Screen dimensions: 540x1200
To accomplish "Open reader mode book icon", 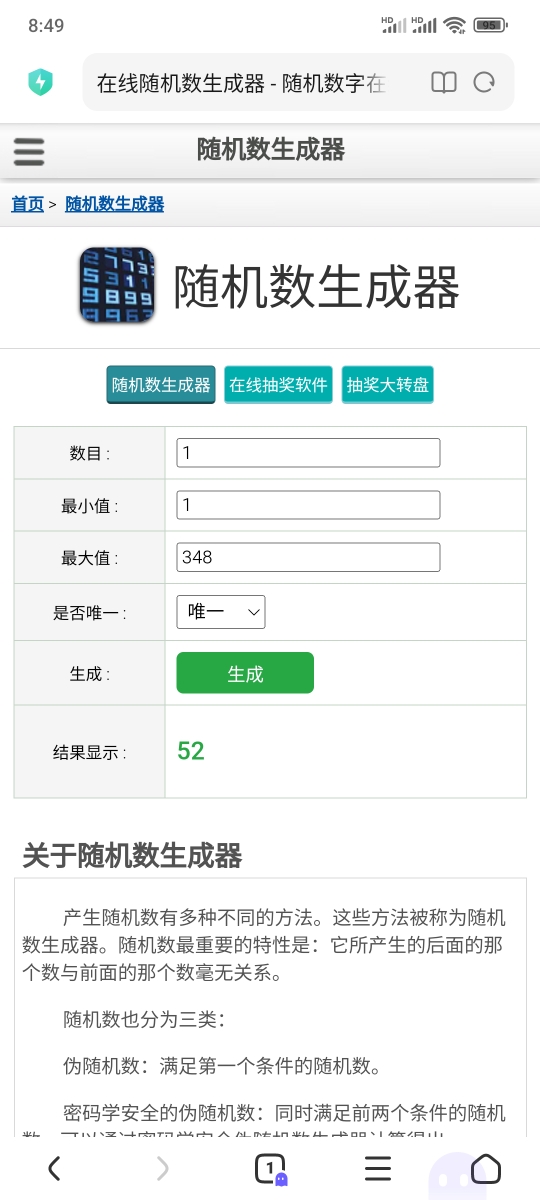I will (444, 82).
